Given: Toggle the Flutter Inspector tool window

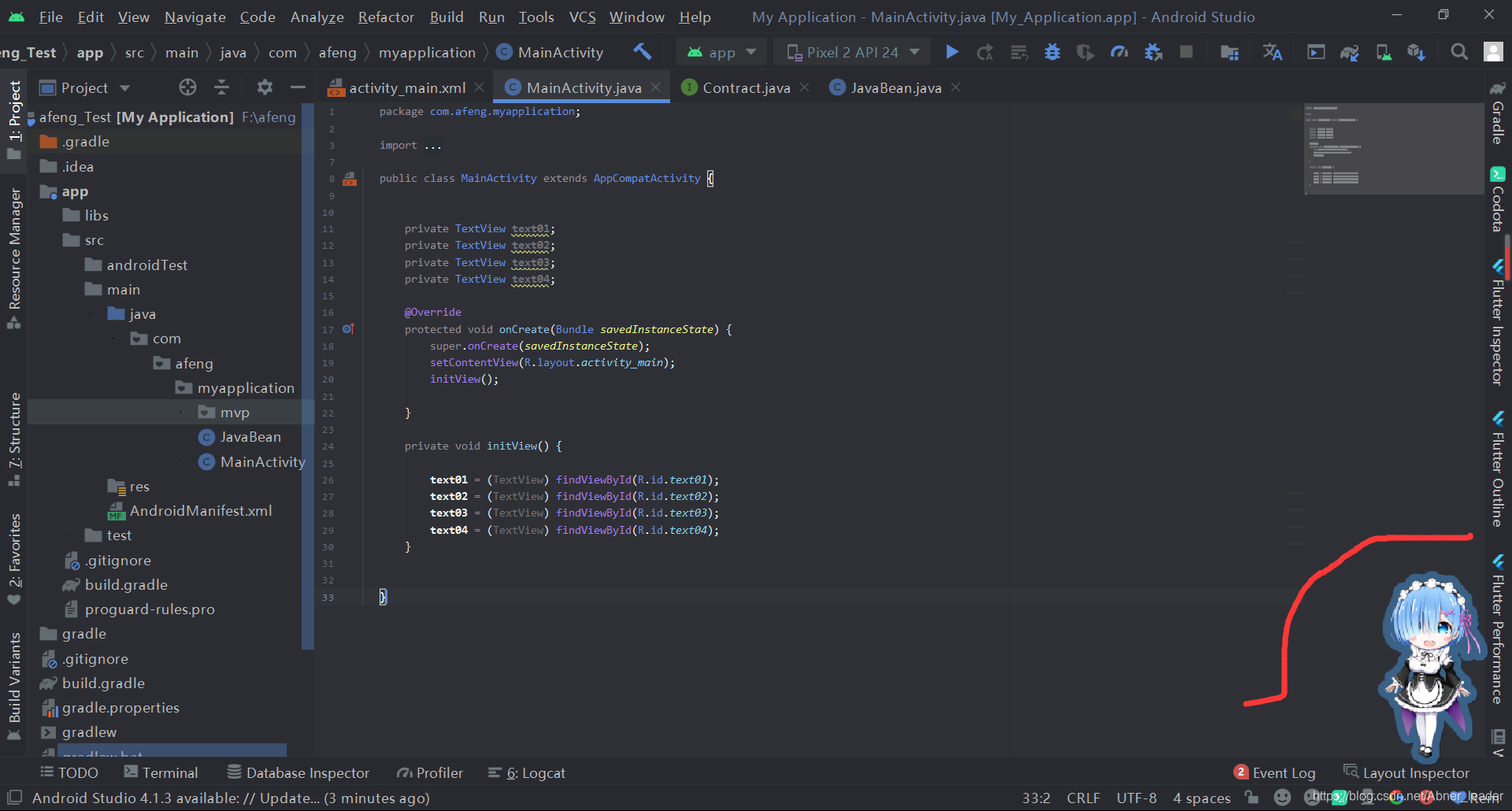Looking at the screenshot, I should (1498, 322).
